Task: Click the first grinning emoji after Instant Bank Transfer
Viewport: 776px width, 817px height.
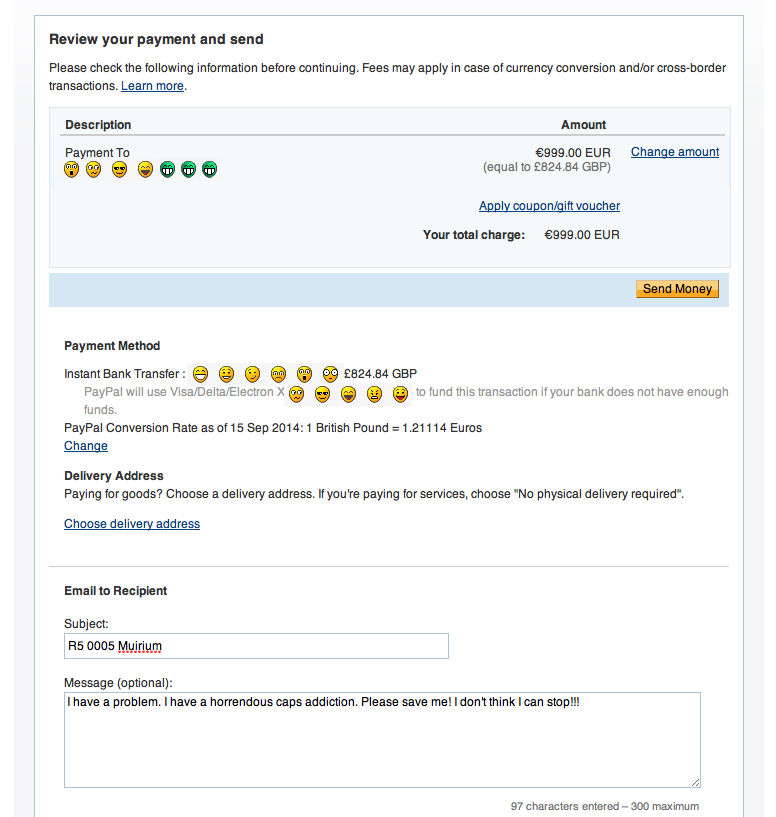Action: [200, 374]
